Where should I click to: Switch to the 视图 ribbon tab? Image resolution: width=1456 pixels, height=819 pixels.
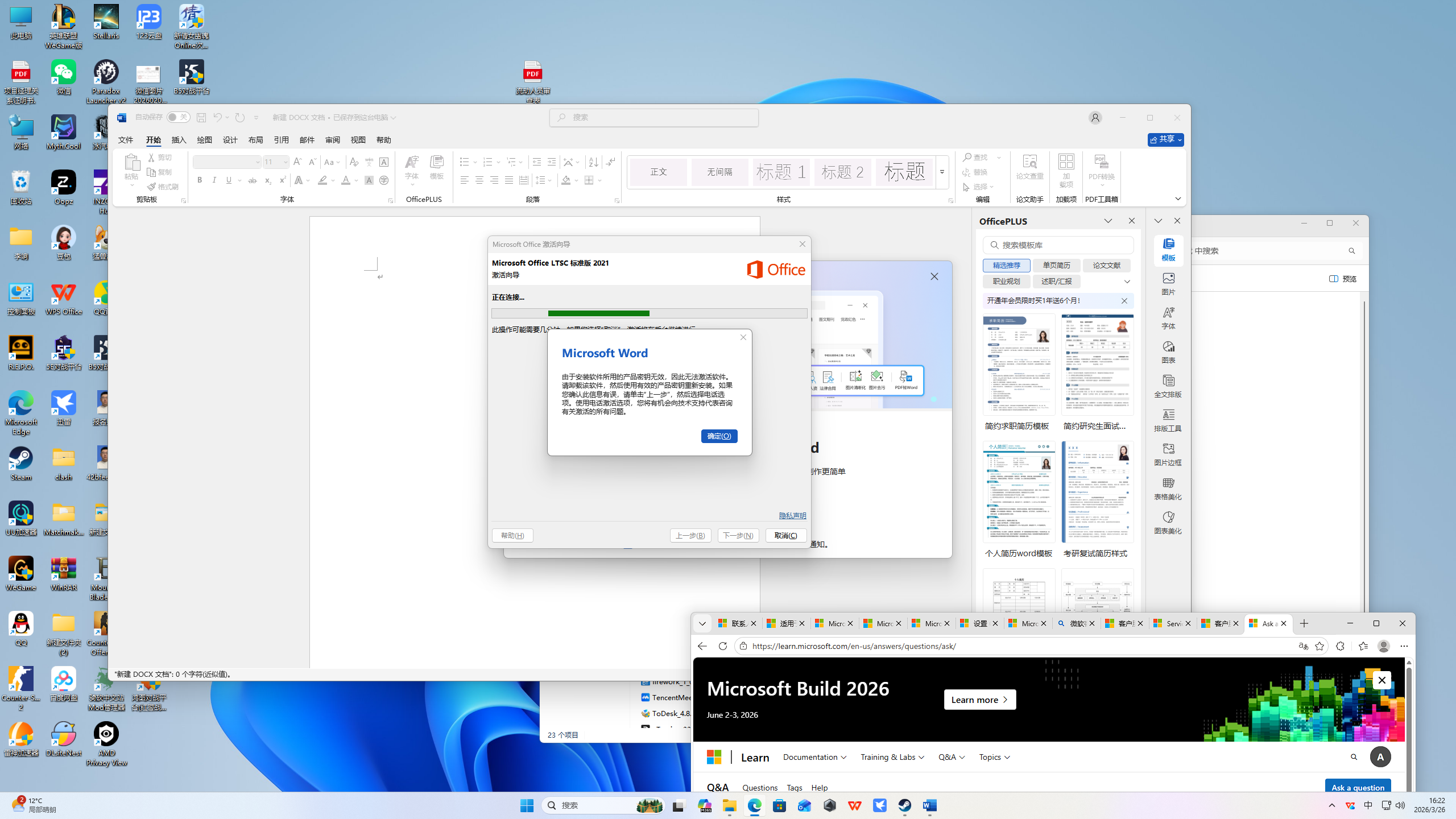coord(358,140)
